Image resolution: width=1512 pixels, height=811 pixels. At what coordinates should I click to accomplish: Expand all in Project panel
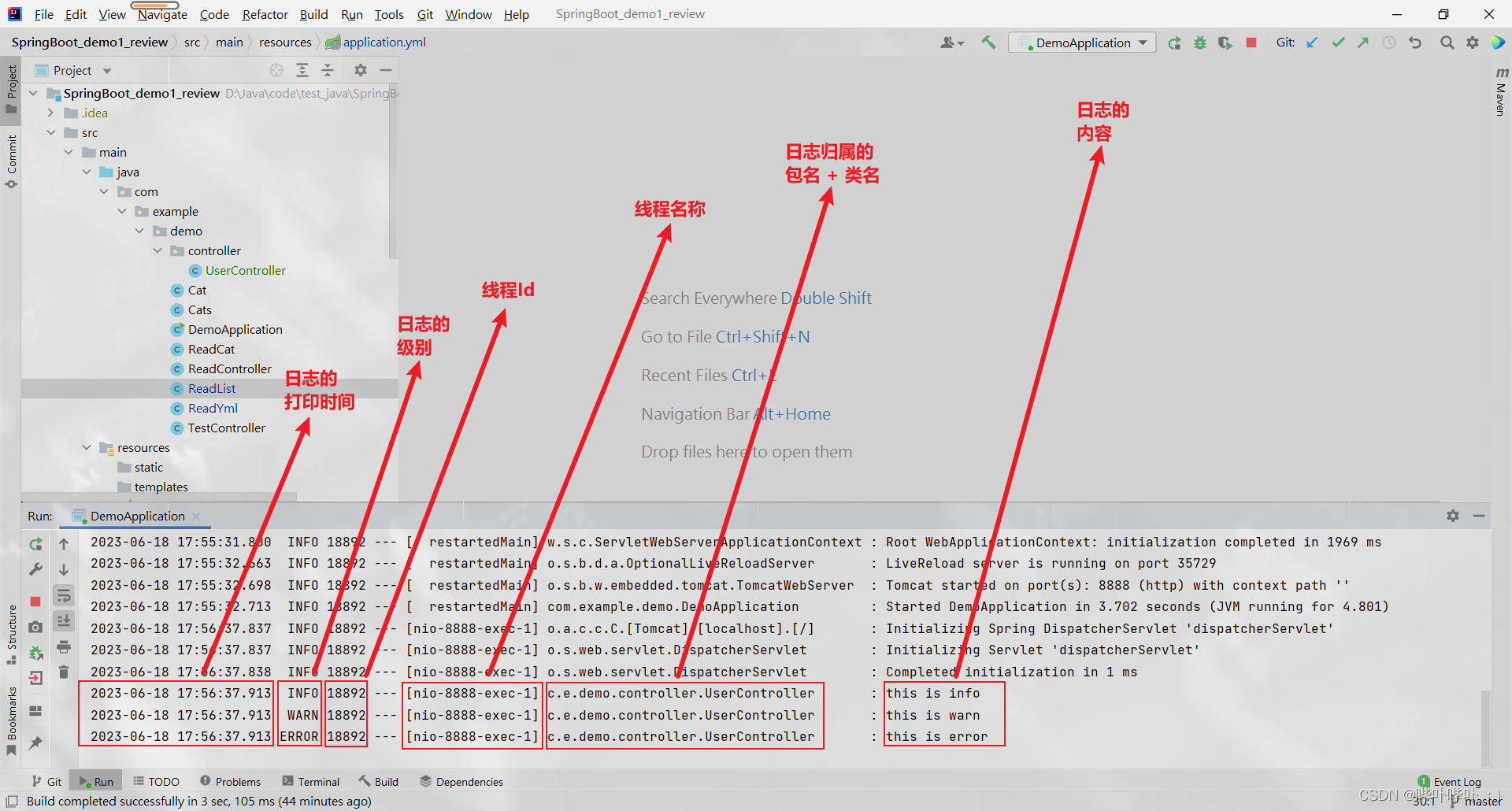click(x=302, y=70)
